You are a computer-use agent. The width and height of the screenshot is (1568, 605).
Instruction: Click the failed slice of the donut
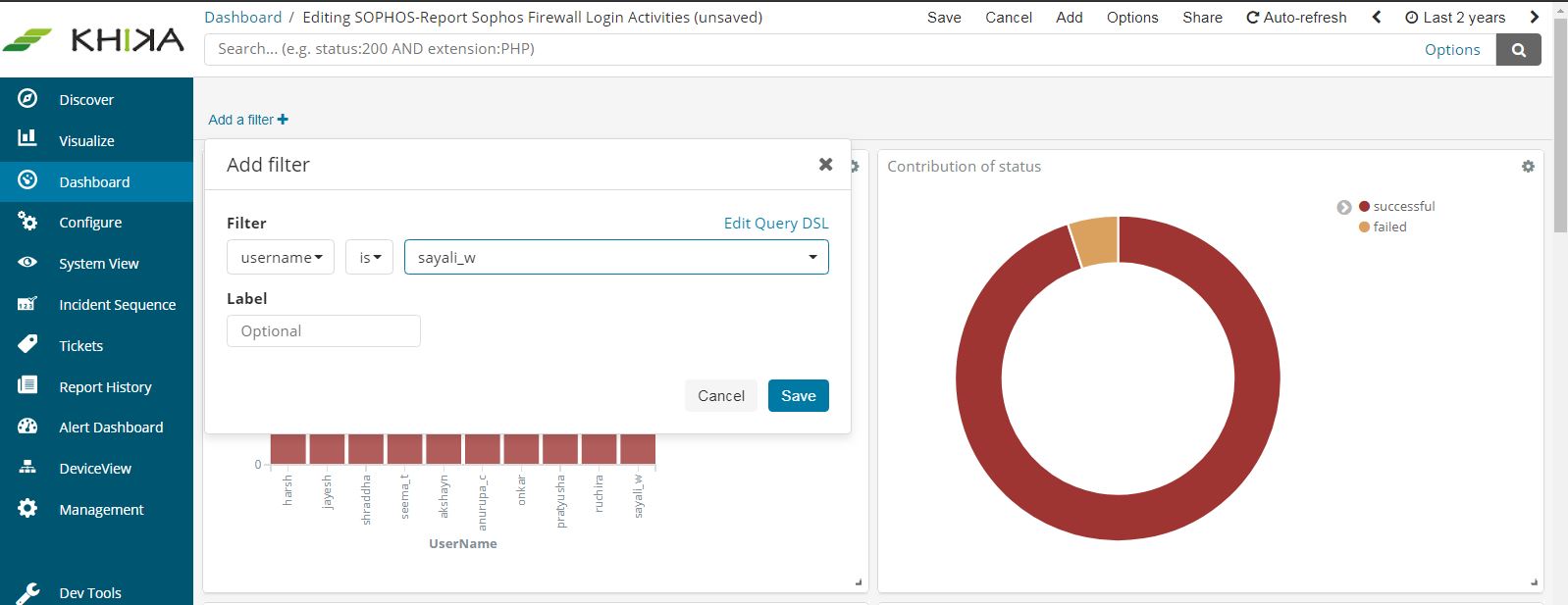pyautogui.click(x=1096, y=240)
